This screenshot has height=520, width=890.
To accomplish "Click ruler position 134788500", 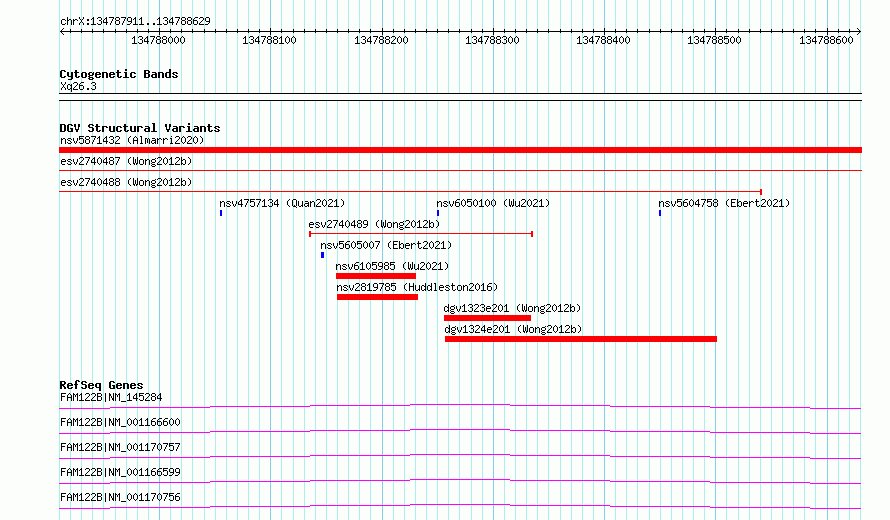I will (x=714, y=40).
